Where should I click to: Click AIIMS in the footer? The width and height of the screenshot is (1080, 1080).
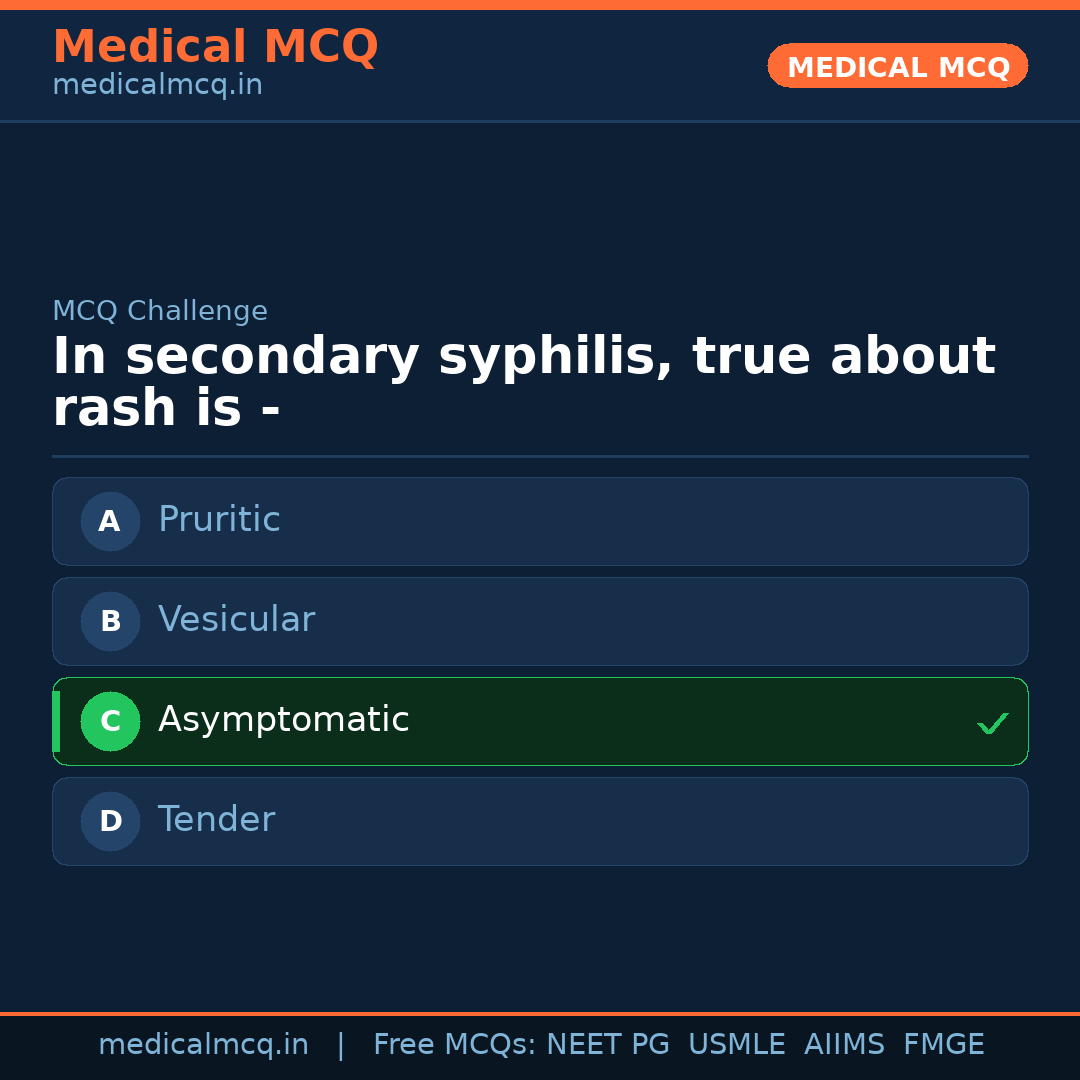tap(844, 1045)
